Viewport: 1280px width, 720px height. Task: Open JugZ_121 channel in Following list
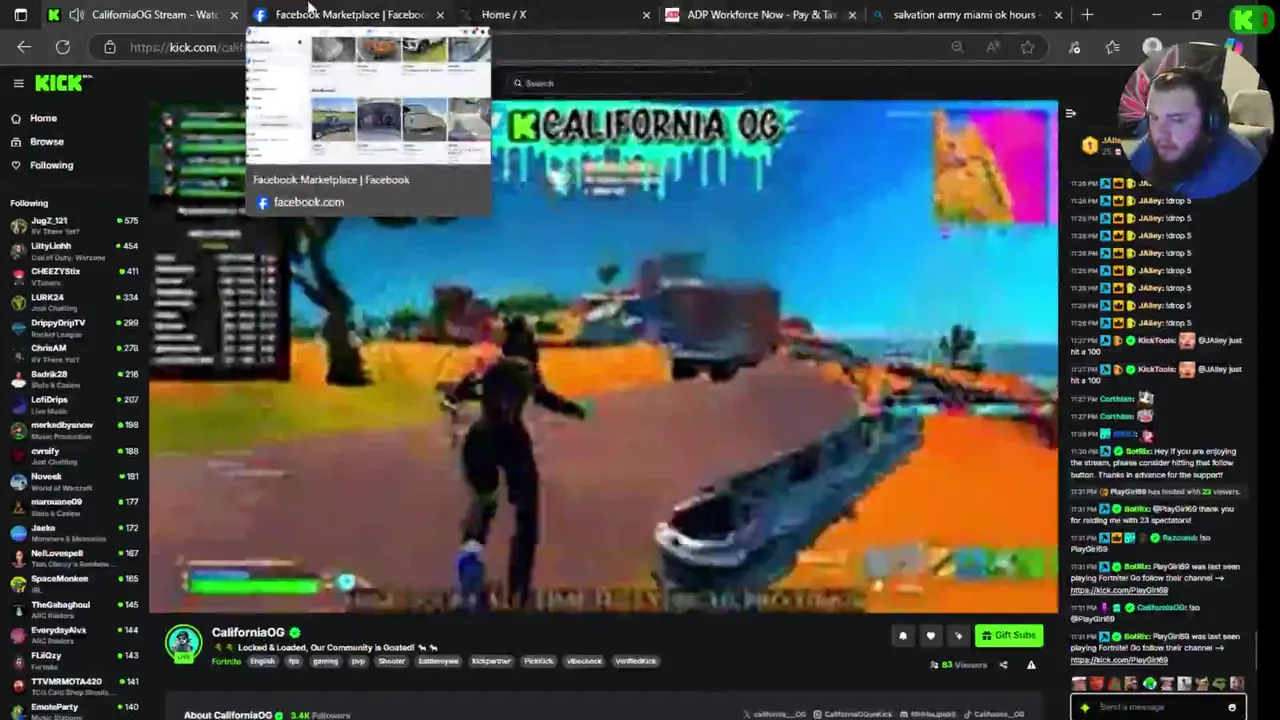click(74, 225)
